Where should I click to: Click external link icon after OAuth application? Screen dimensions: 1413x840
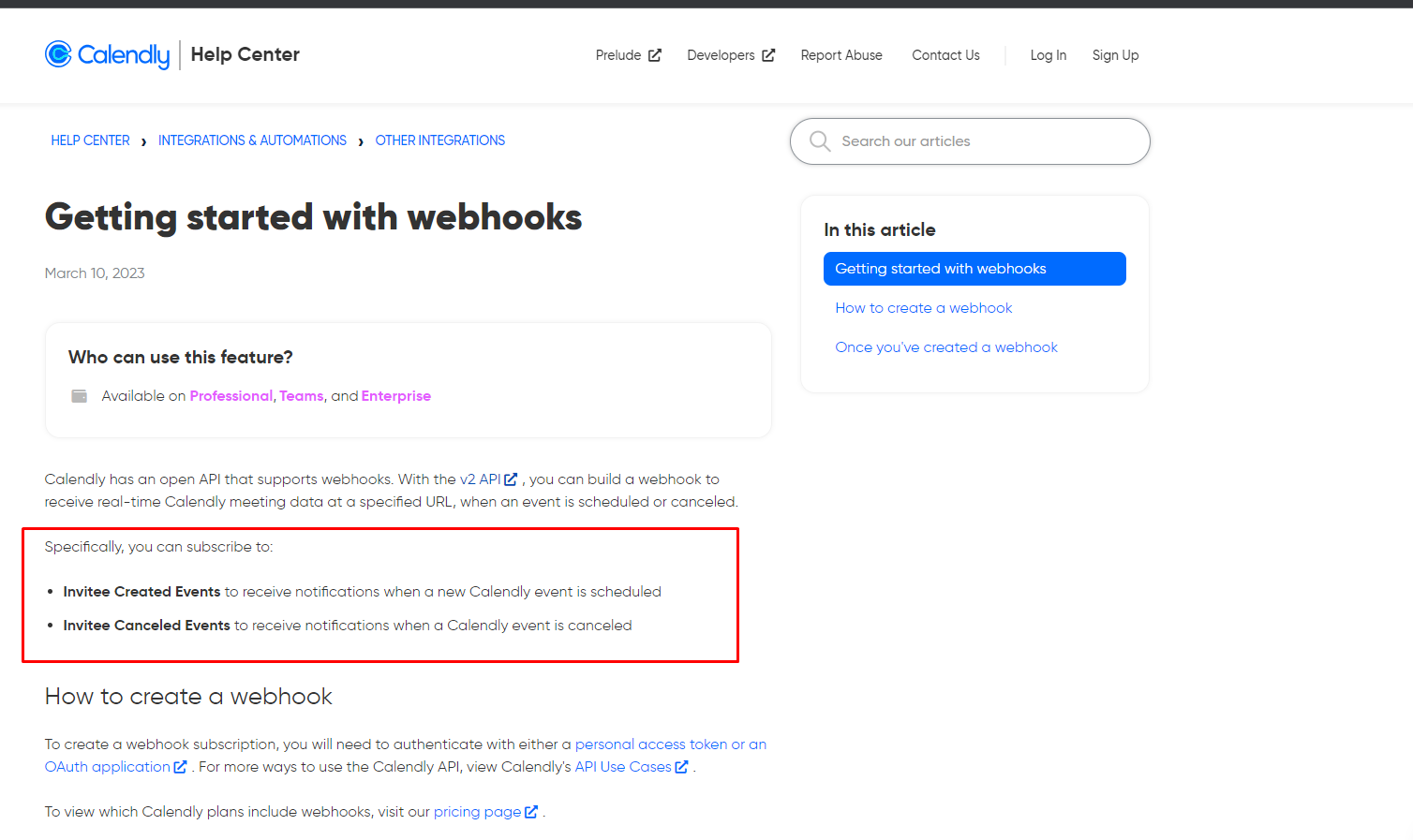click(180, 767)
